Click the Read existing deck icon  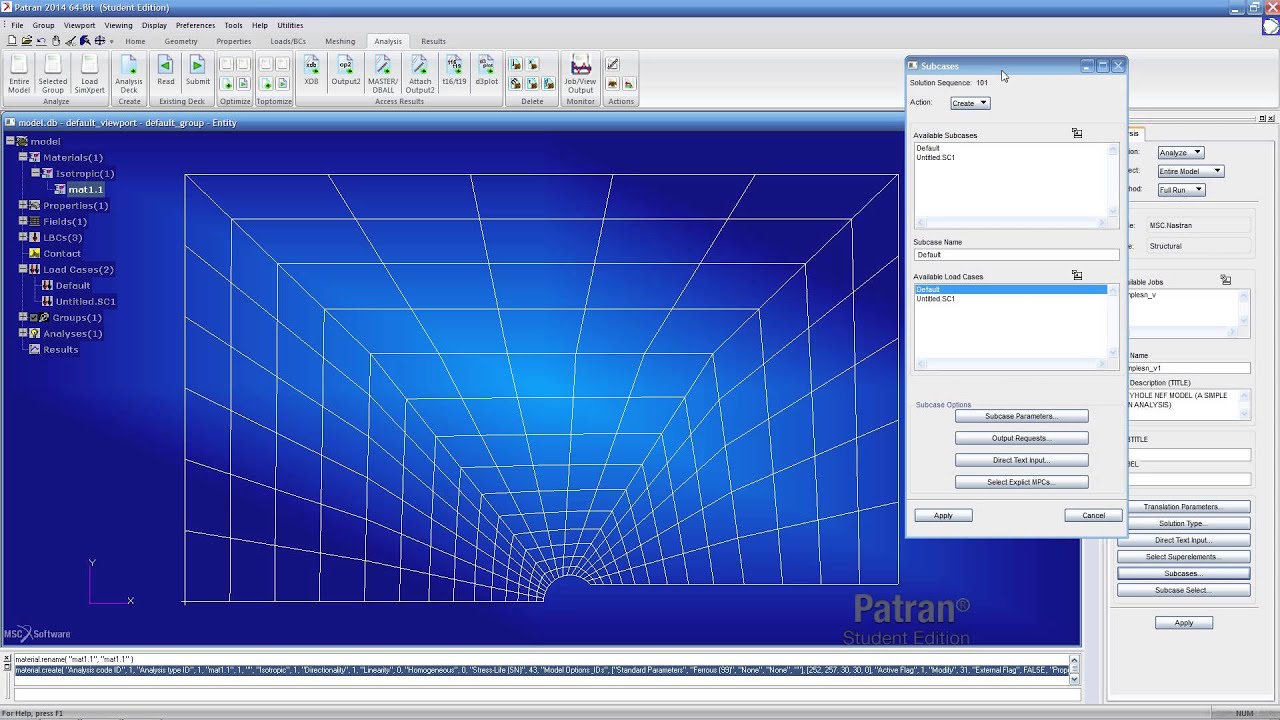(x=166, y=71)
